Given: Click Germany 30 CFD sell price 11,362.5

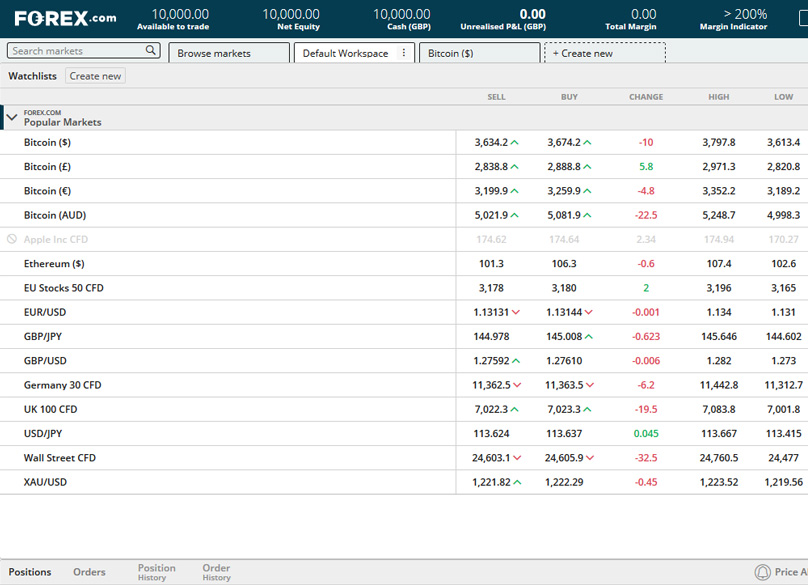Looking at the screenshot, I should tap(491, 385).
